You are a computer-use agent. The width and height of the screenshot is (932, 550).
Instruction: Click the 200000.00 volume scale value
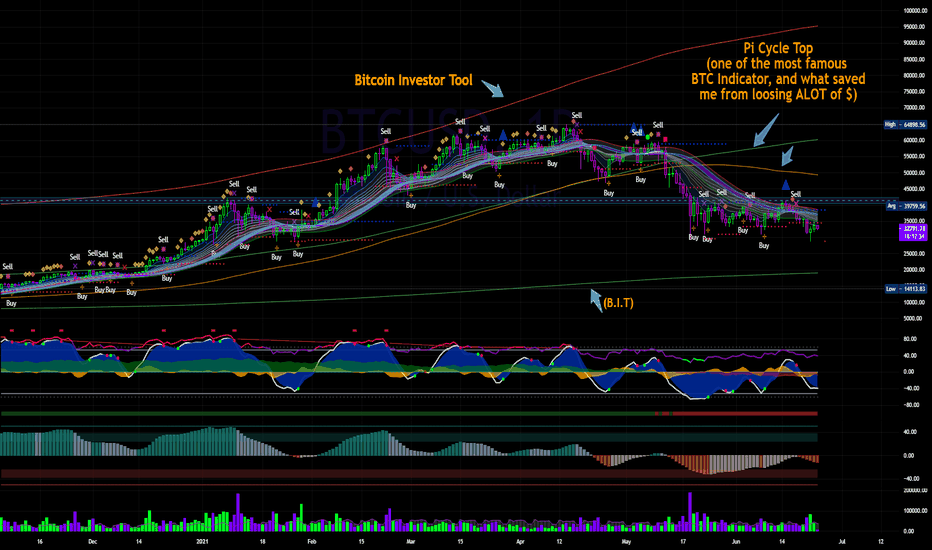click(915, 491)
